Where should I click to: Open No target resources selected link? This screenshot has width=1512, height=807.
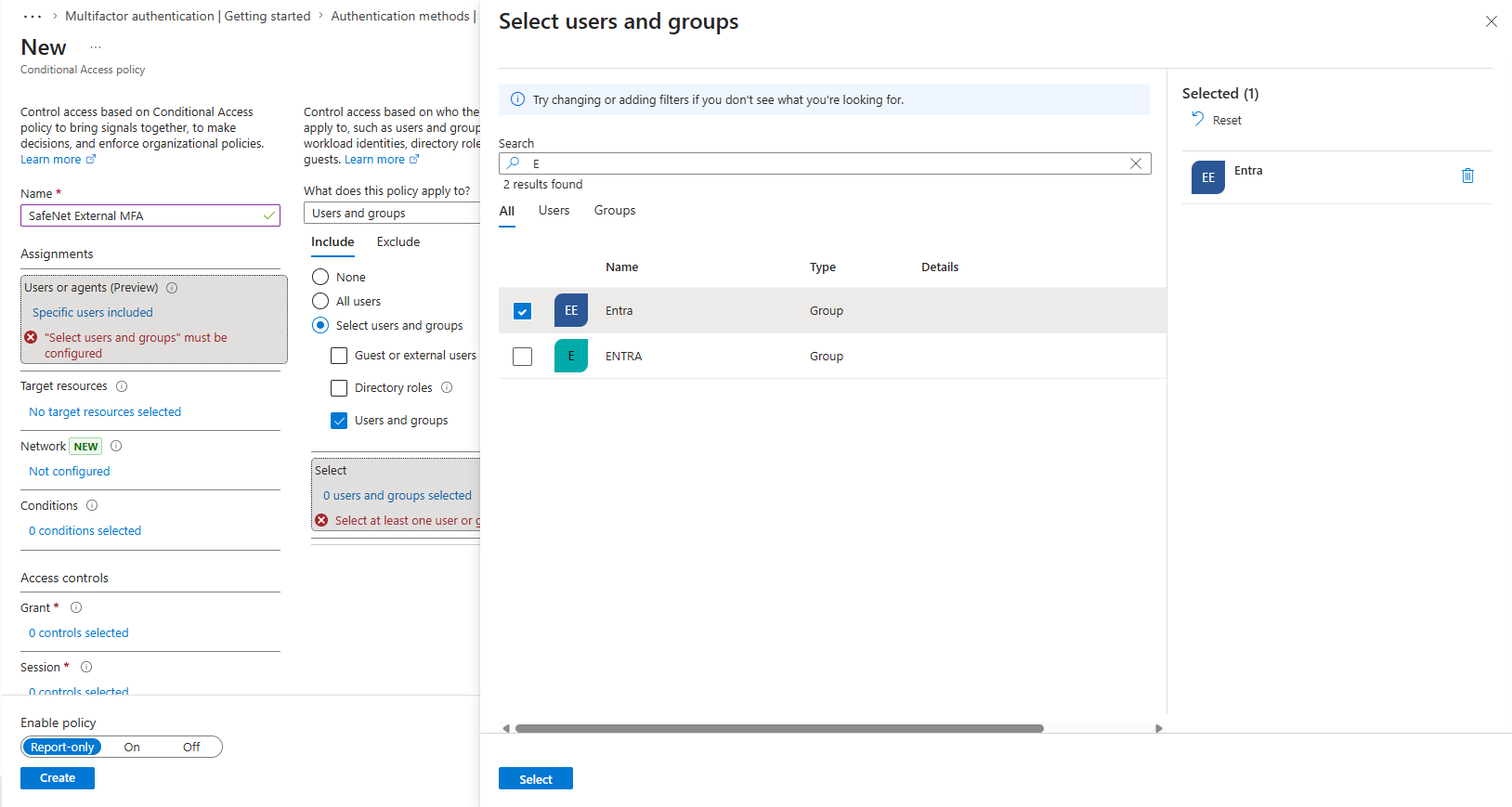pyautogui.click(x=105, y=411)
